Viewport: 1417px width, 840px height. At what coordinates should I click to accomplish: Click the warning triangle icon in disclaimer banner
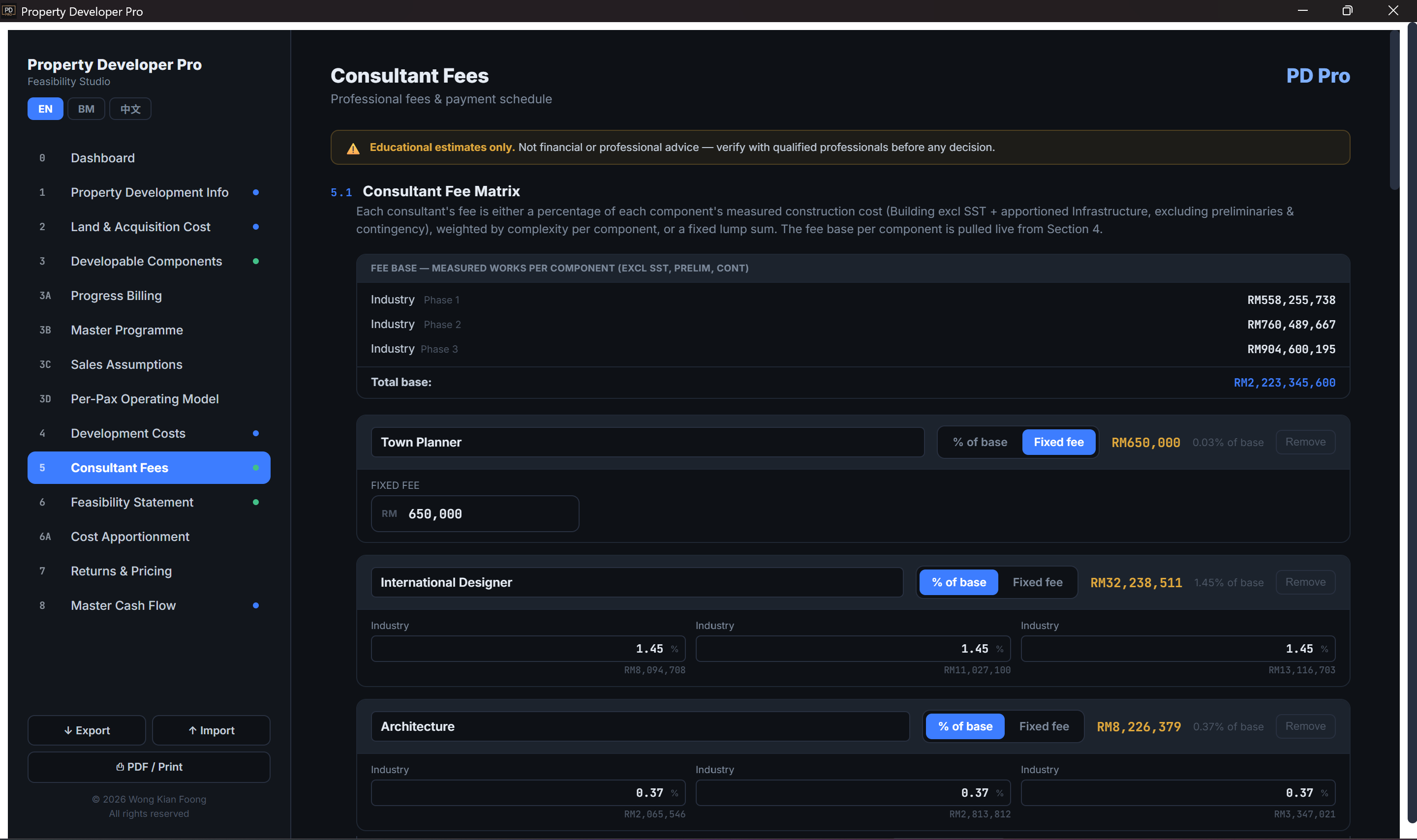[x=353, y=149]
